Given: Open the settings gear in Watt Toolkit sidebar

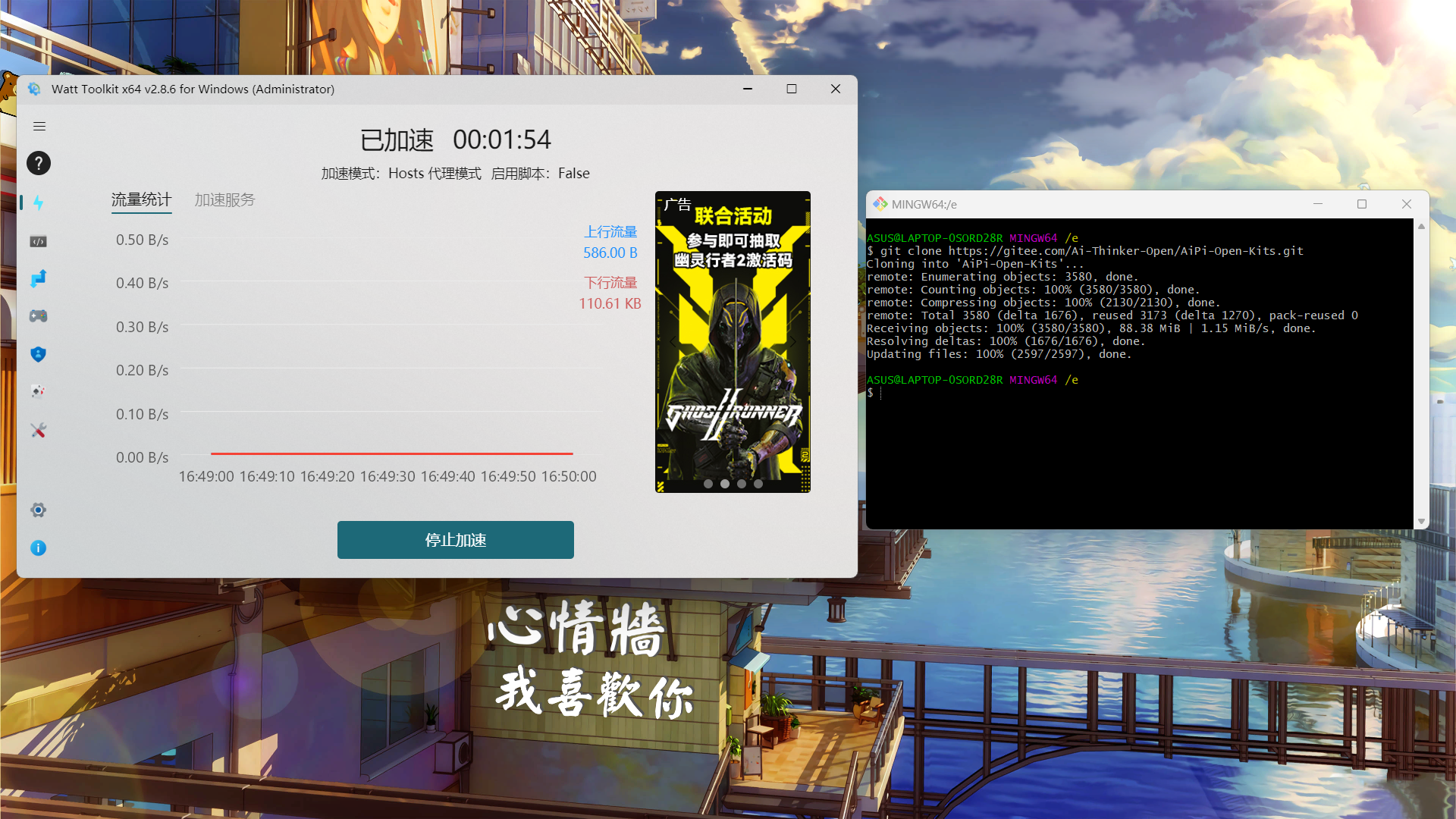Looking at the screenshot, I should 39,510.
